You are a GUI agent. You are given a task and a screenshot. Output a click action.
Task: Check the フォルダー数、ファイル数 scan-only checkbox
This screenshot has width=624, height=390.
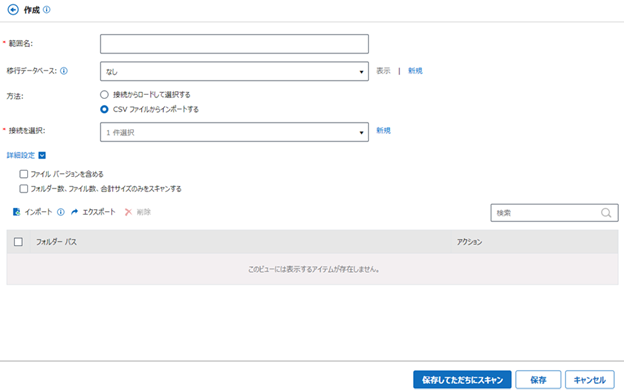pos(24,189)
